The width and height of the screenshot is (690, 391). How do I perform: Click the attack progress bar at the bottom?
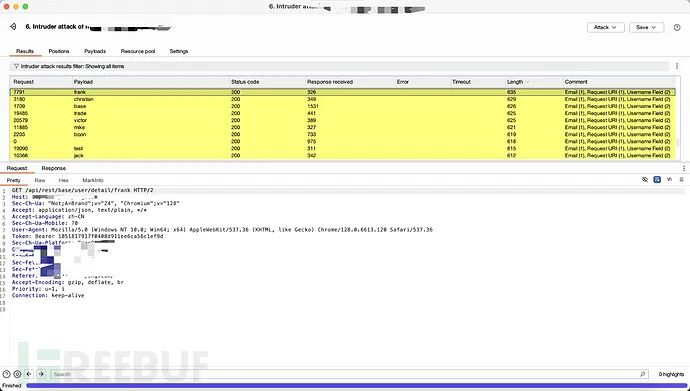click(x=355, y=386)
